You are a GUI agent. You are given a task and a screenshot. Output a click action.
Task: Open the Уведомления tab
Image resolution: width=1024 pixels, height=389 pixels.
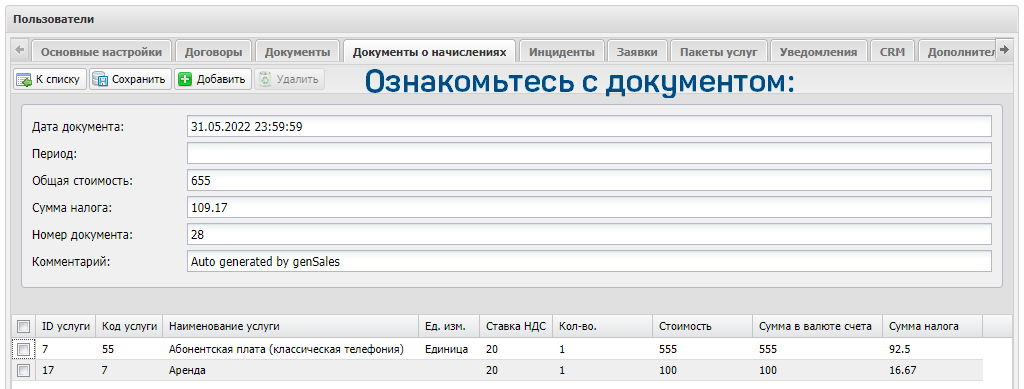click(818, 52)
